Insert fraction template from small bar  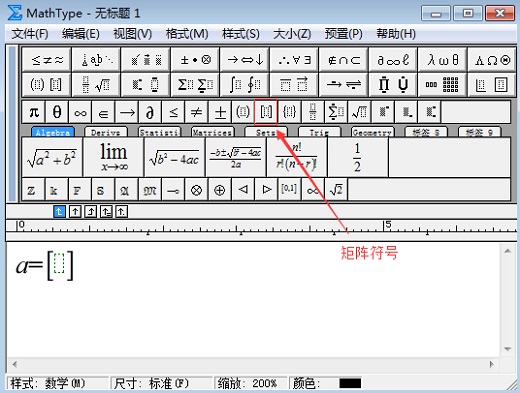pos(312,112)
